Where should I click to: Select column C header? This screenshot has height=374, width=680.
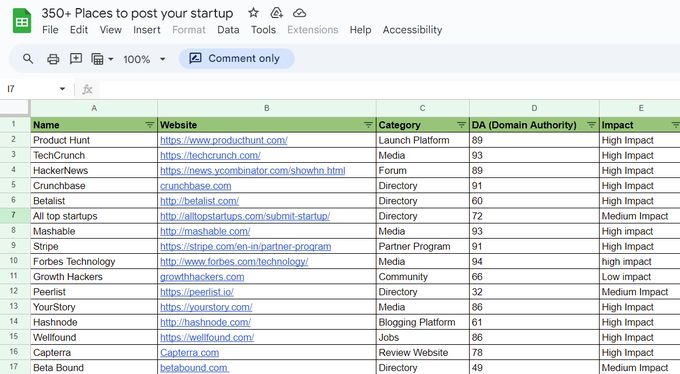tap(422, 108)
